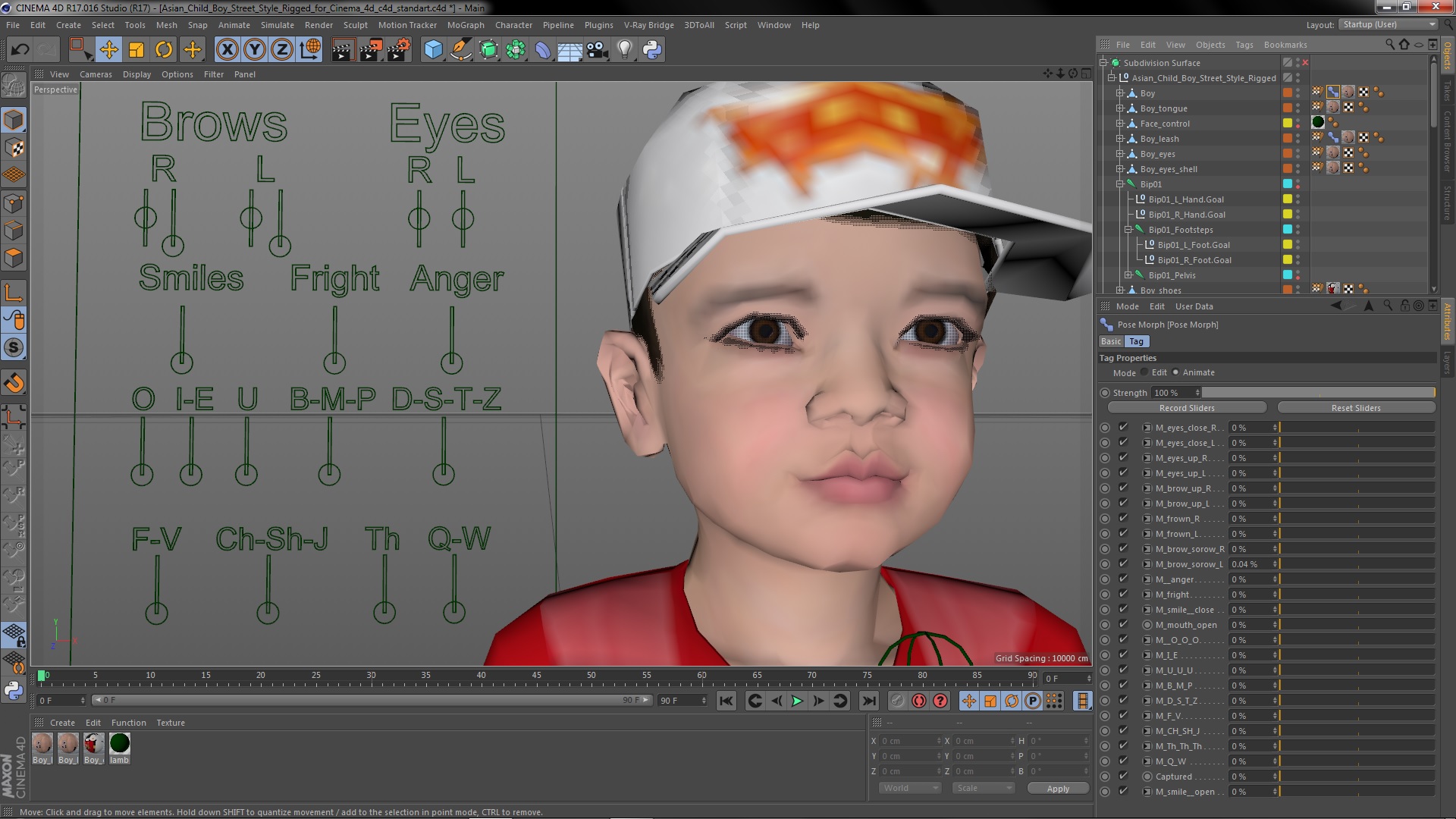Viewport: 1456px width, 819px height.
Task: Toggle Y axis lock
Action: tap(255, 50)
